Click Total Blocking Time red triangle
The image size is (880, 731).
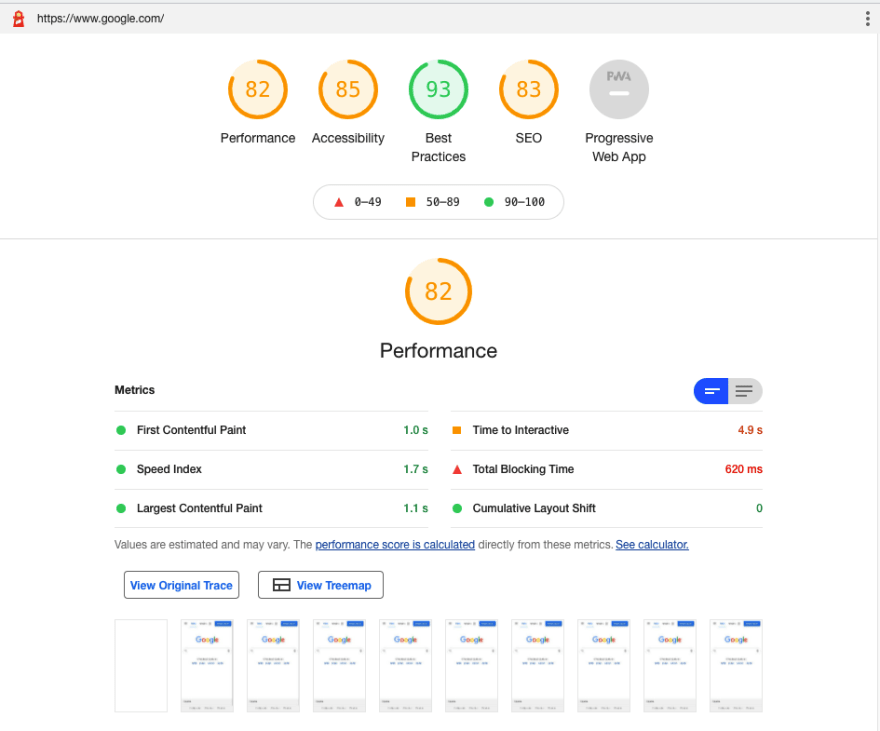pyautogui.click(x=457, y=470)
